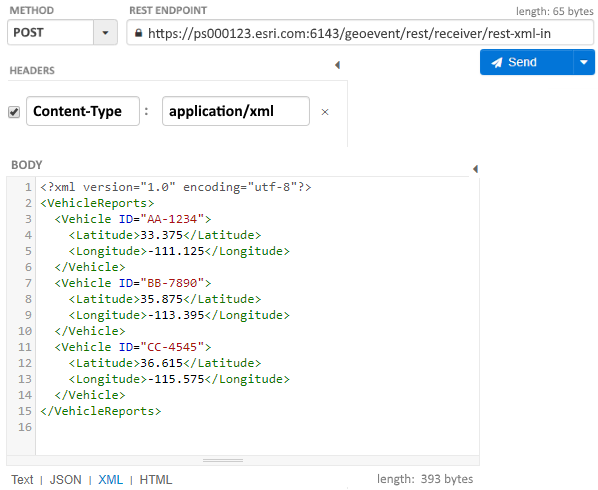This screenshot has width=598, height=490.
Task: Edit the Content-Type header name field
Action: pyautogui.click(x=83, y=111)
